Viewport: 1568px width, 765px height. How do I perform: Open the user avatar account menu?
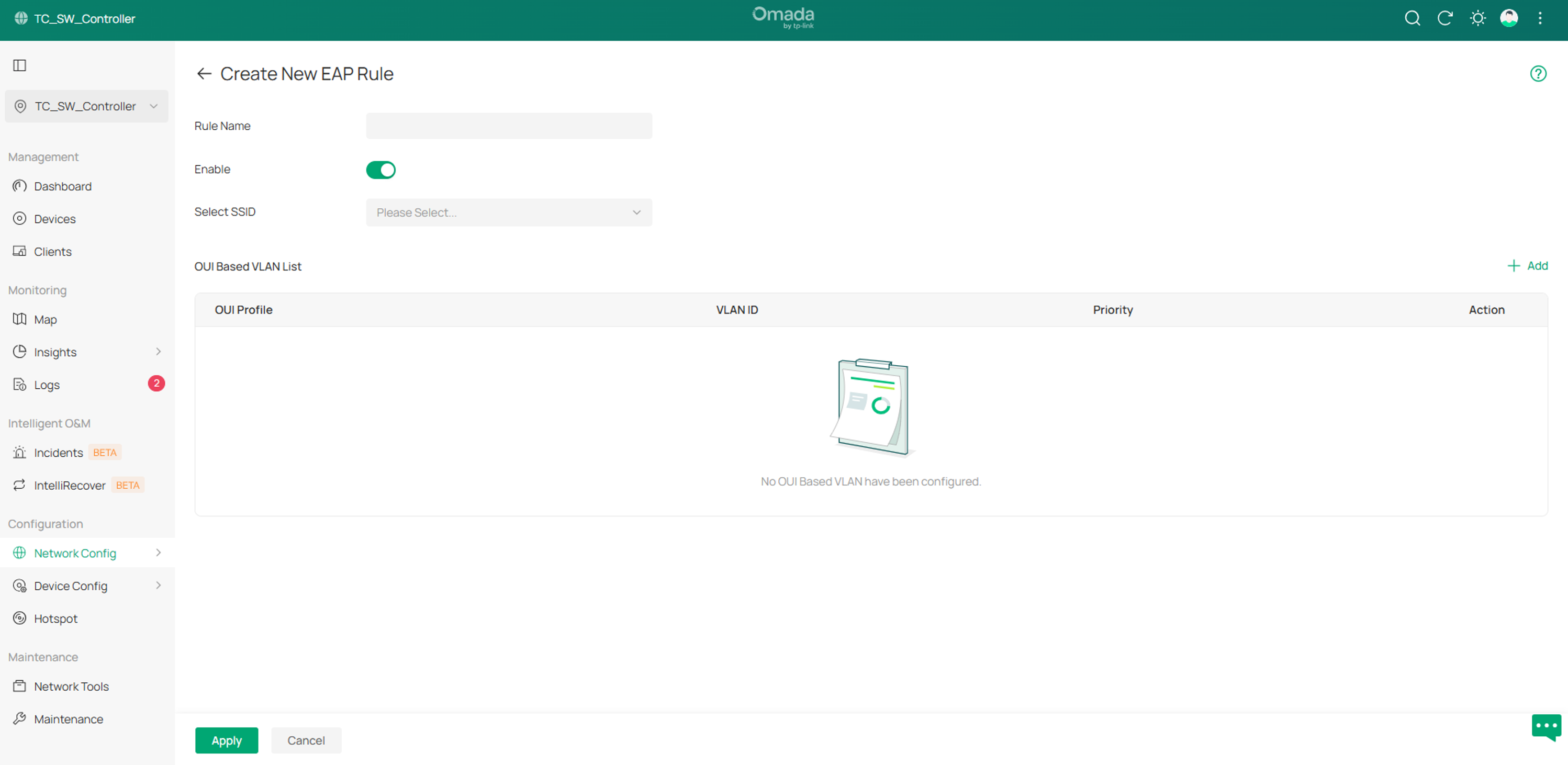click(x=1509, y=18)
